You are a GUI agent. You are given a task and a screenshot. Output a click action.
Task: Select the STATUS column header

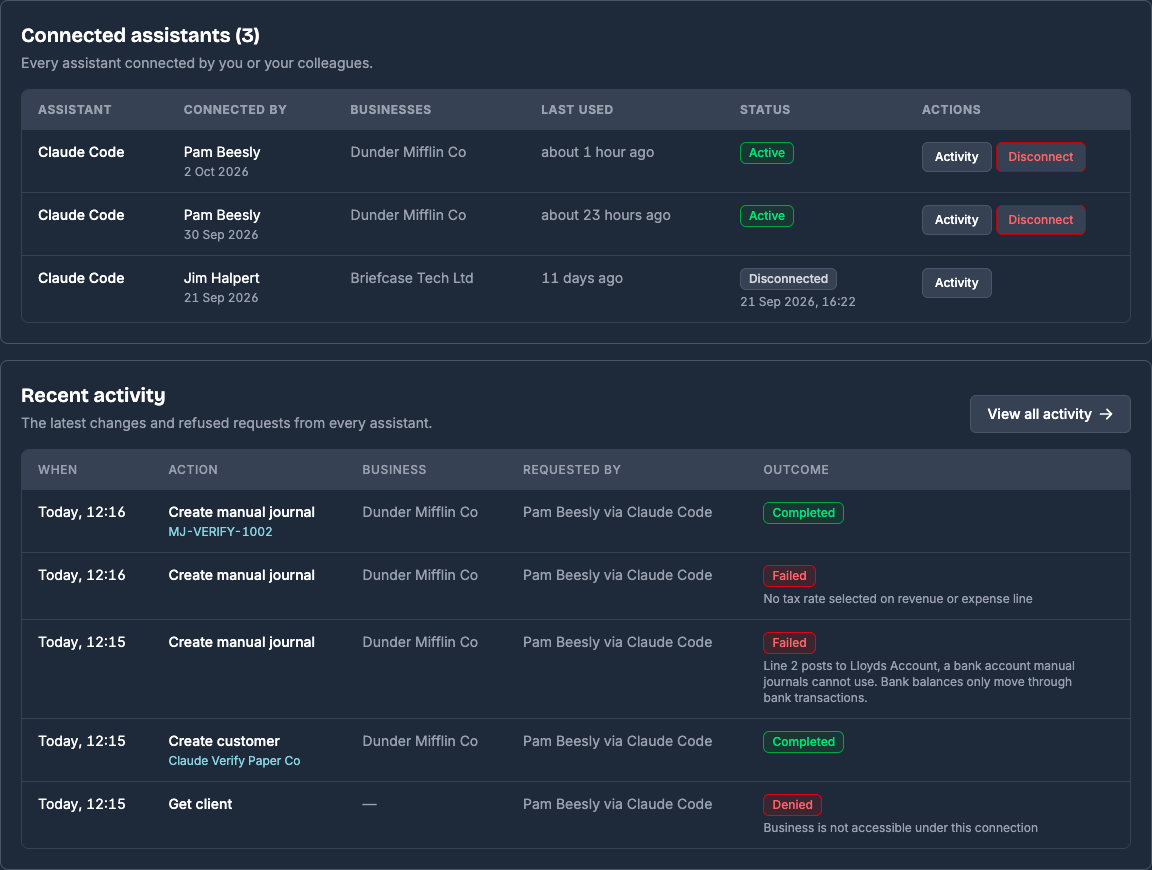click(765, 109)
